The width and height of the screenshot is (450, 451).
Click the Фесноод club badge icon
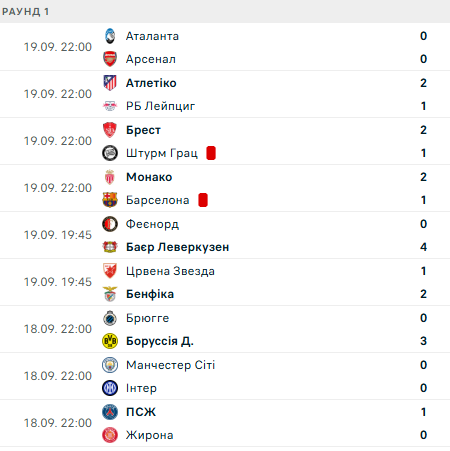pyautogui.click(x=110, y=224)
